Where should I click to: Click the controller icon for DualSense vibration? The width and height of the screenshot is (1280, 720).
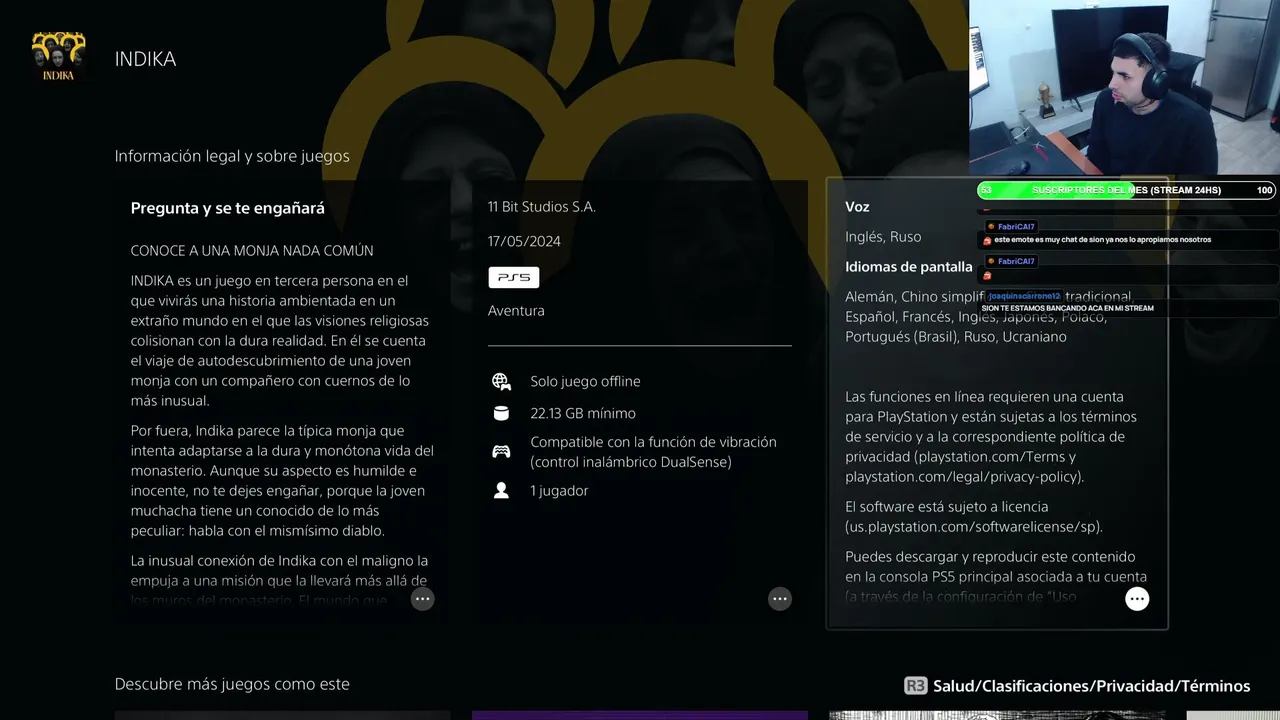click(x=501, y=451)
